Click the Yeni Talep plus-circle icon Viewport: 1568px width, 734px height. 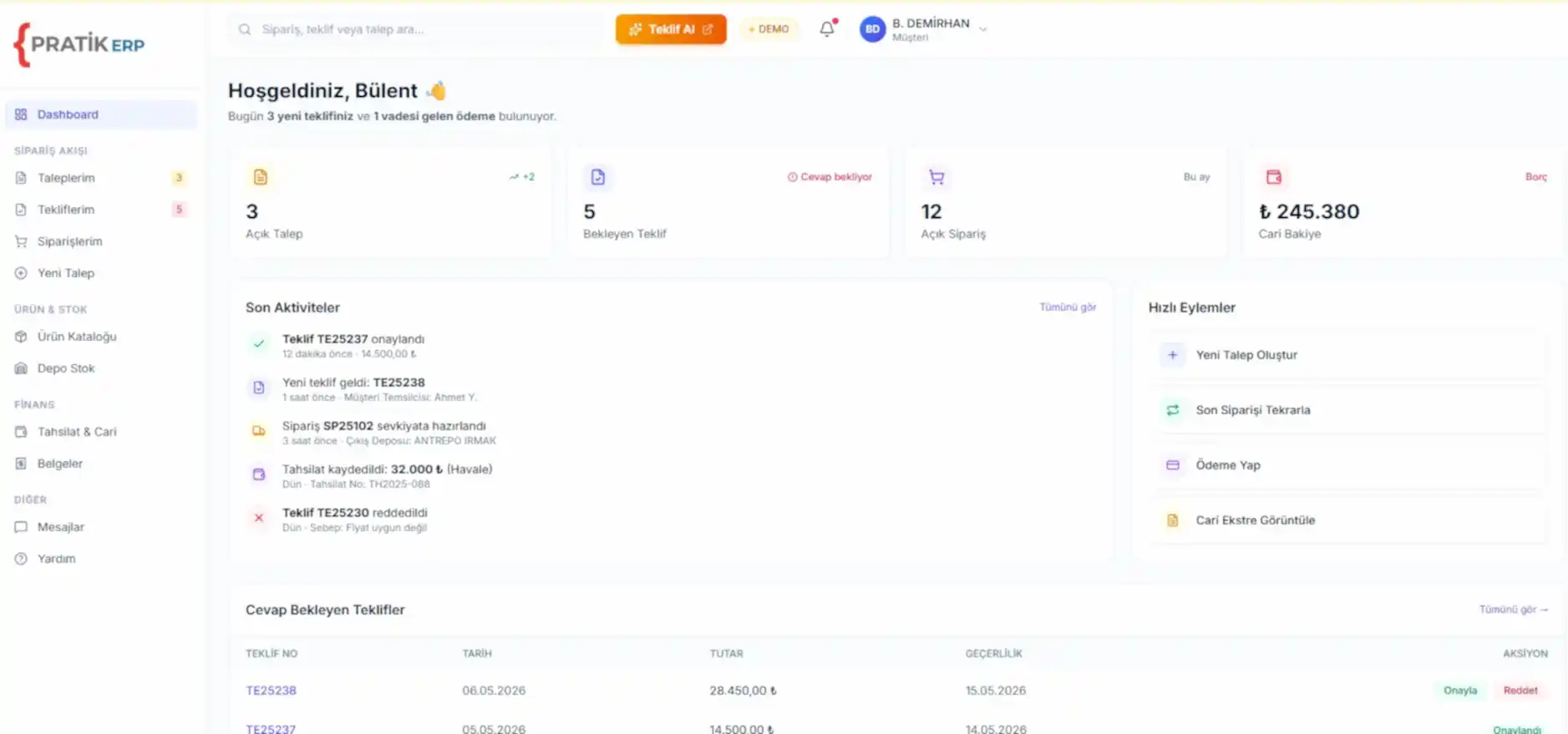[x=21, y=273]
